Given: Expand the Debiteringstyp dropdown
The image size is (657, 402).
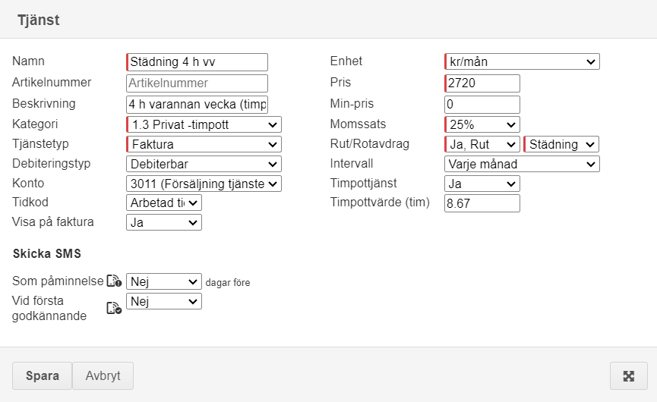Looking at the screenshot, I should point(204,164).
